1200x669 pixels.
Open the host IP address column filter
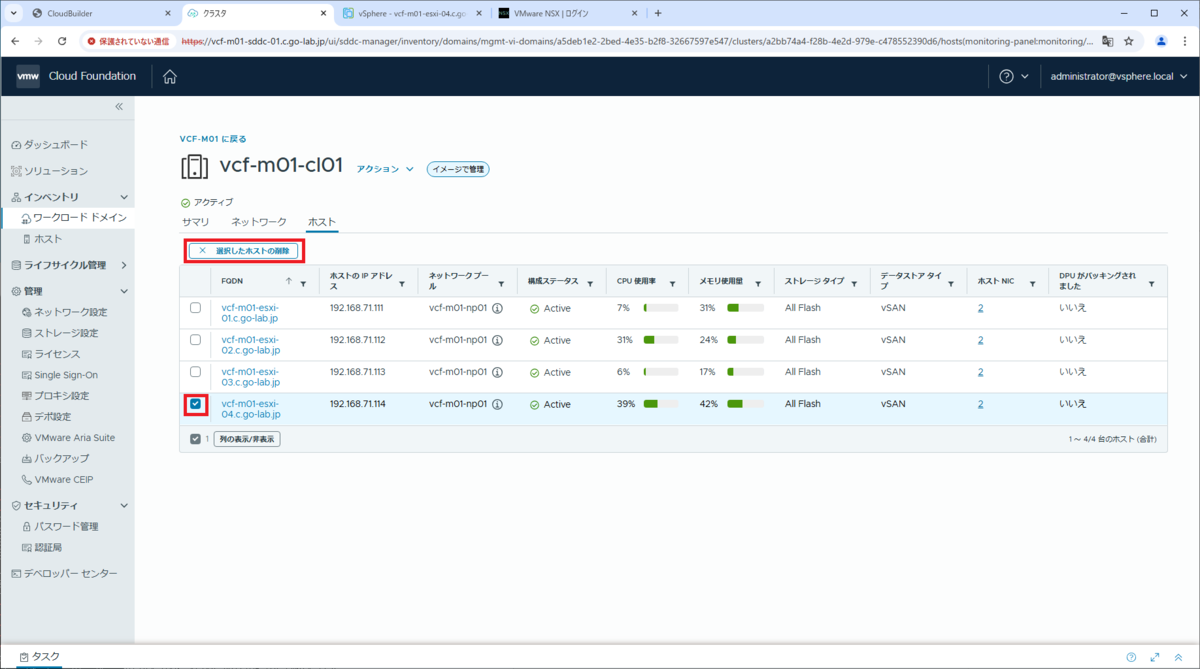tap(402, 283)
